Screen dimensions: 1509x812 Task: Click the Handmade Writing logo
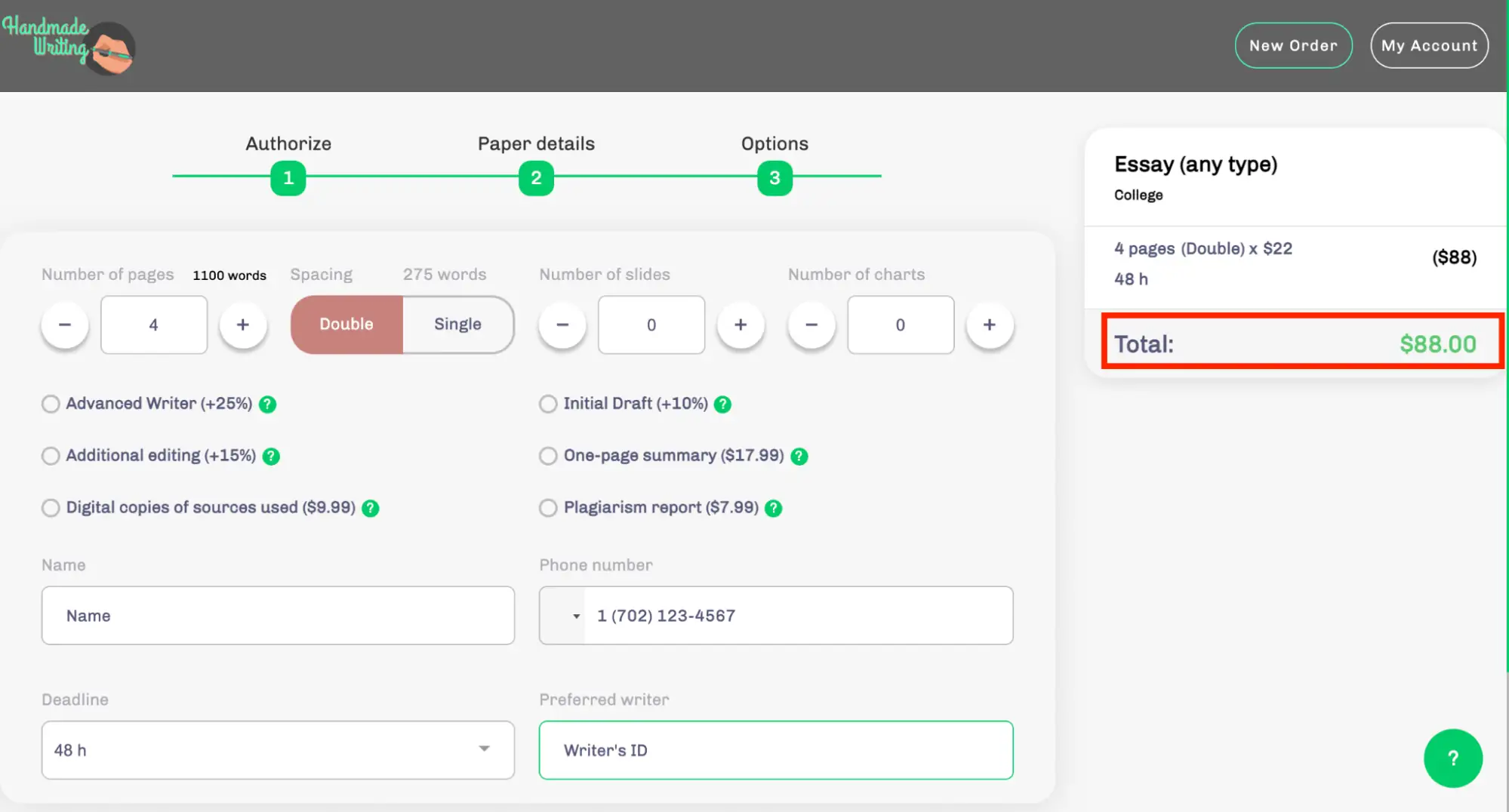[69, 47]
